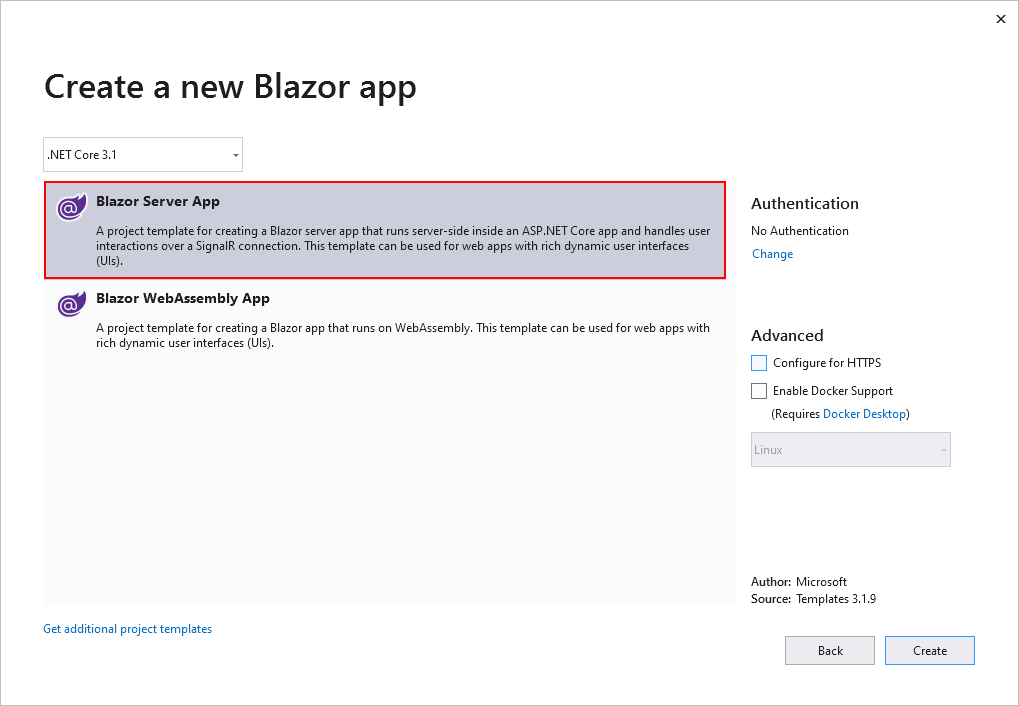Enable the Configure for HTTPS checkbox

(759, 363)
